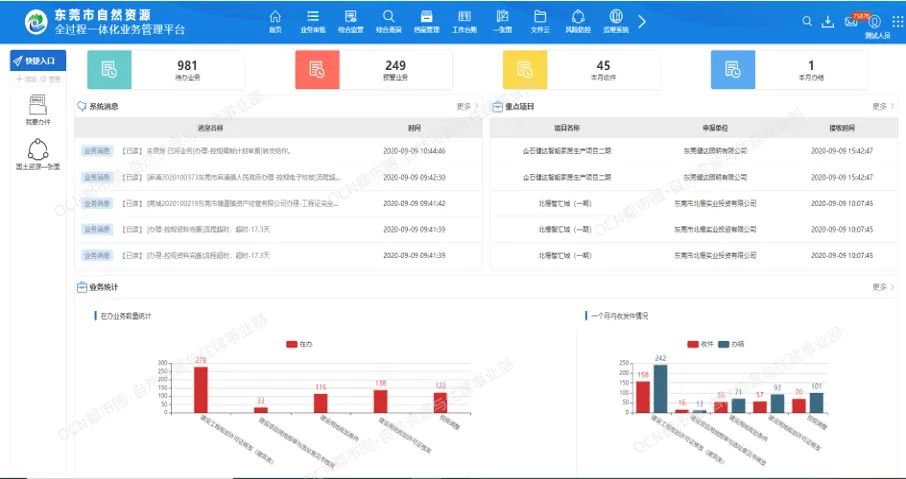This screenshot has width=906, height=479.
Task: Click the 我要办件 shortcut icon
Action: [38, 108]
